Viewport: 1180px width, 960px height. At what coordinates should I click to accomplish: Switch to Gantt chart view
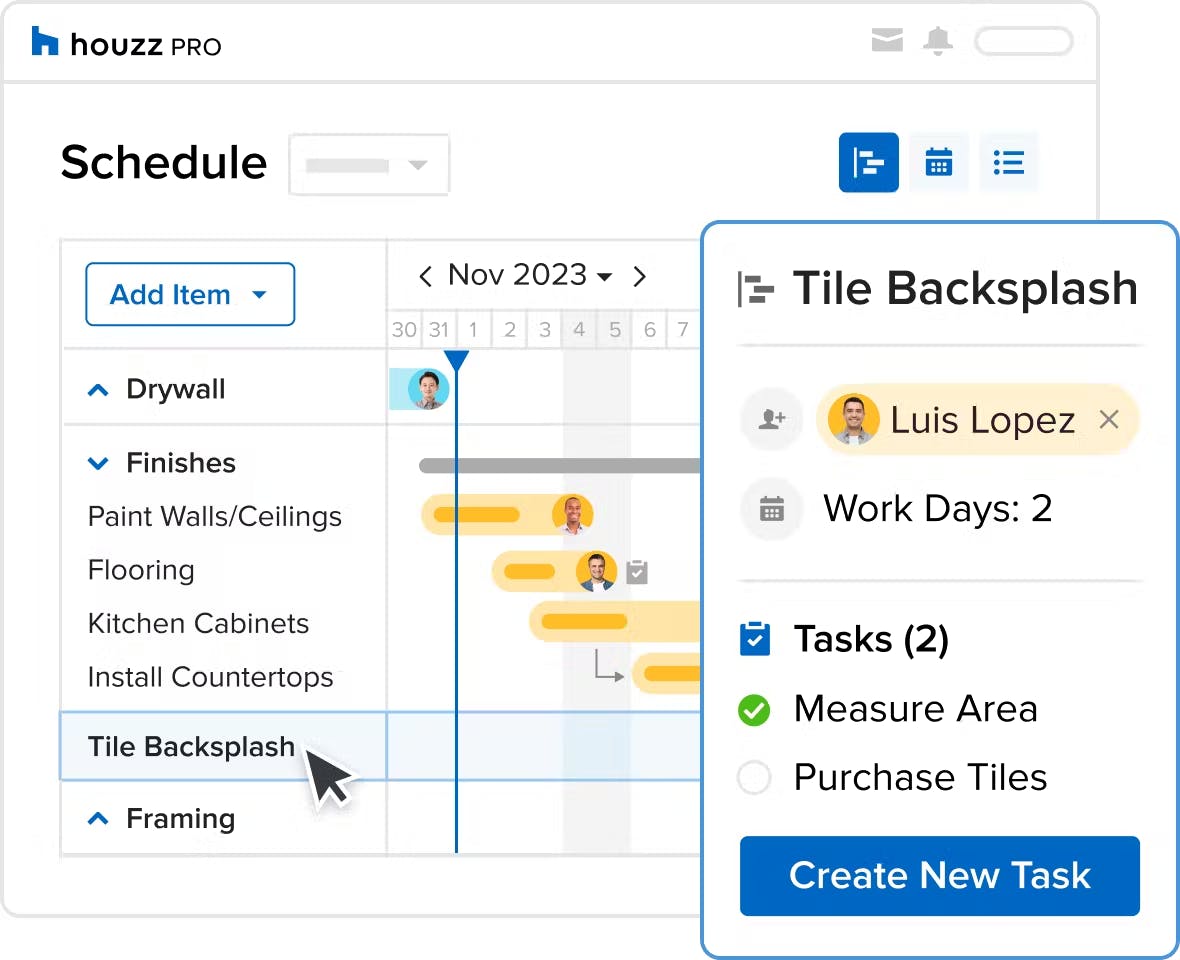[868, 163]
